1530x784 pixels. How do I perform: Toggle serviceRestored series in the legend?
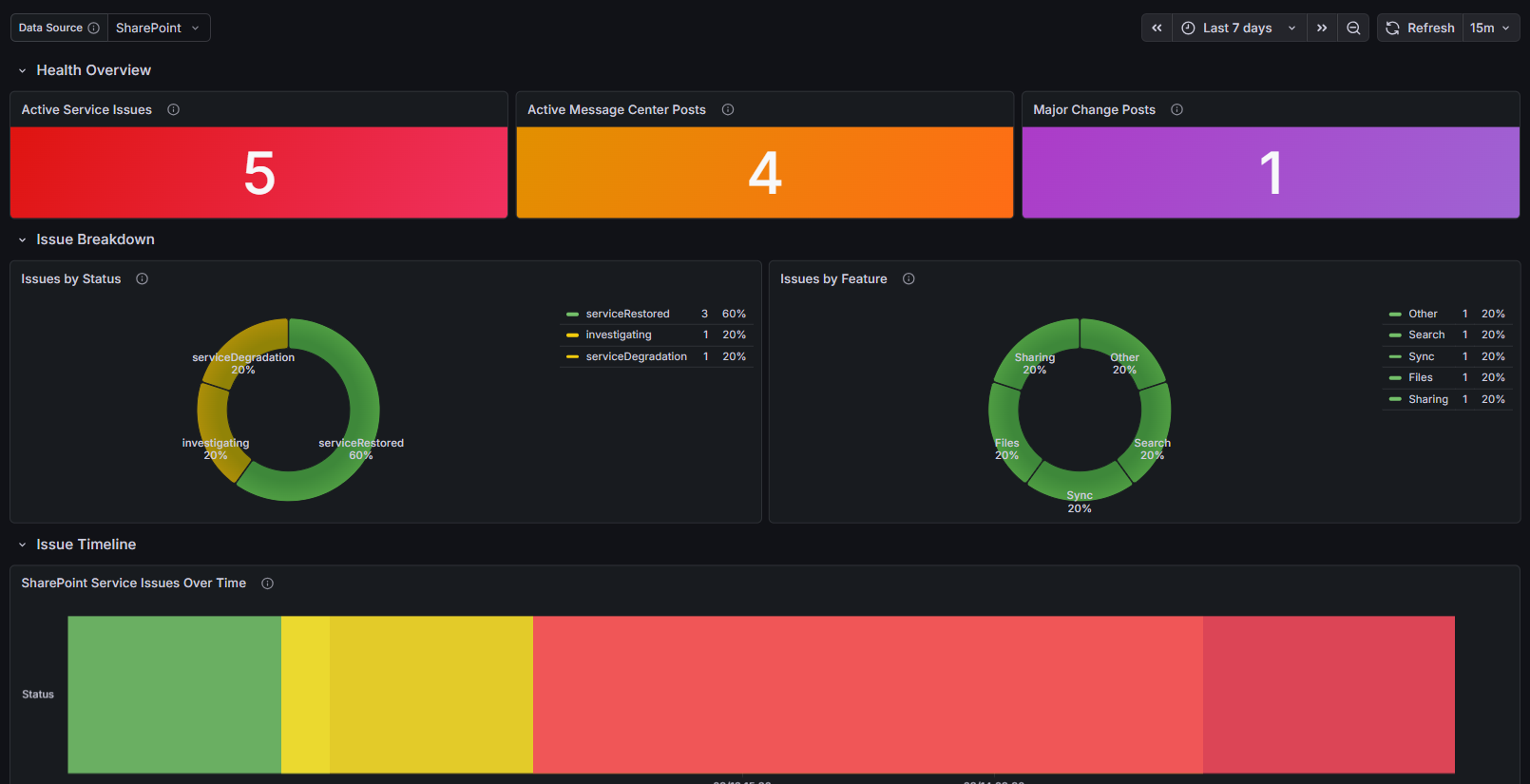click(x=627, y=314)
